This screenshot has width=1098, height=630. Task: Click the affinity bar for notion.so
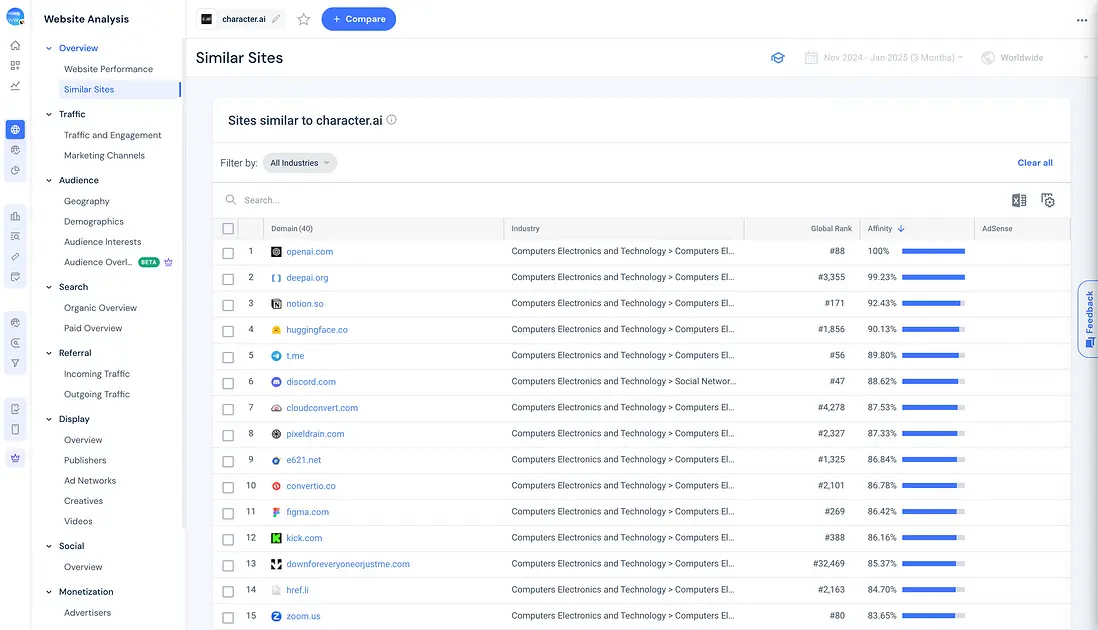932,304
